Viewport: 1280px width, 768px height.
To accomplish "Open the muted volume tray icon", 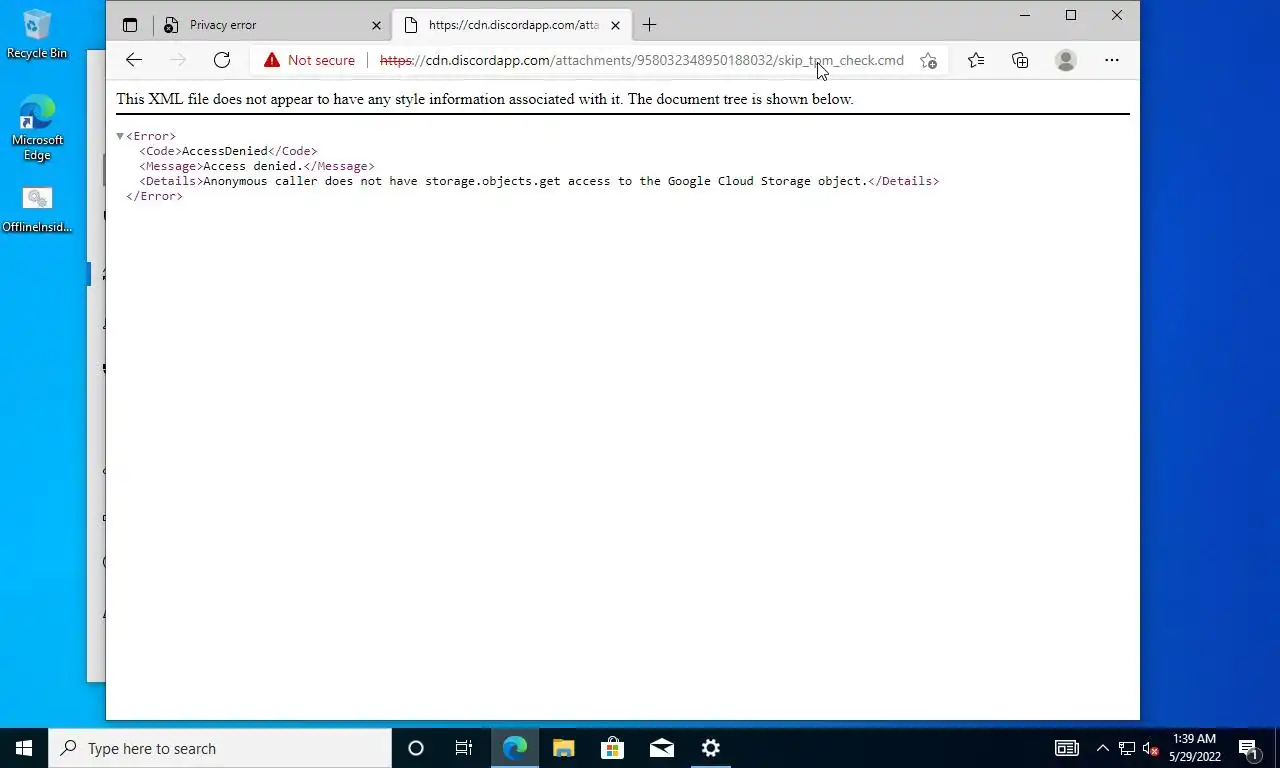I will point(1150,748).
